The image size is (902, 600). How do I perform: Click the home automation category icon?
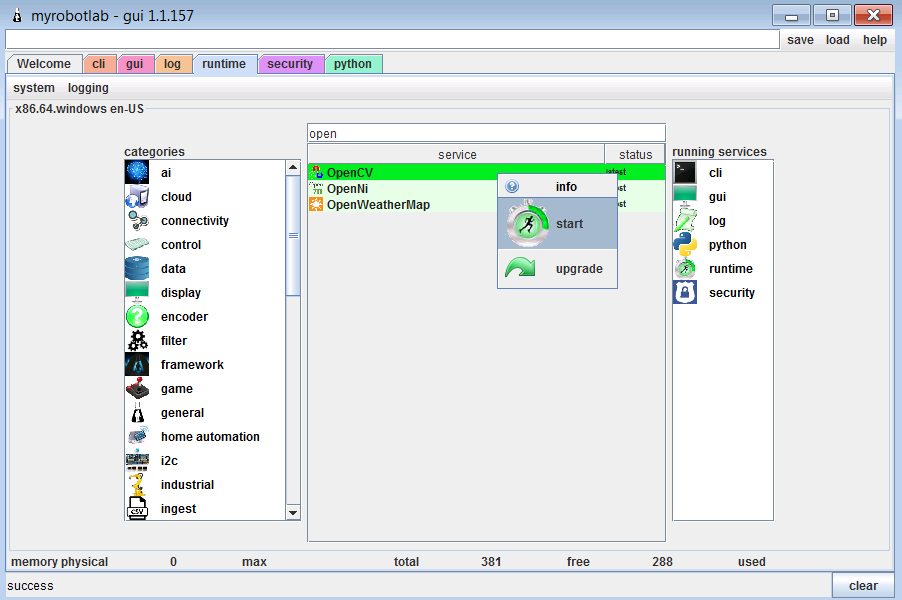tap(137, 437)
